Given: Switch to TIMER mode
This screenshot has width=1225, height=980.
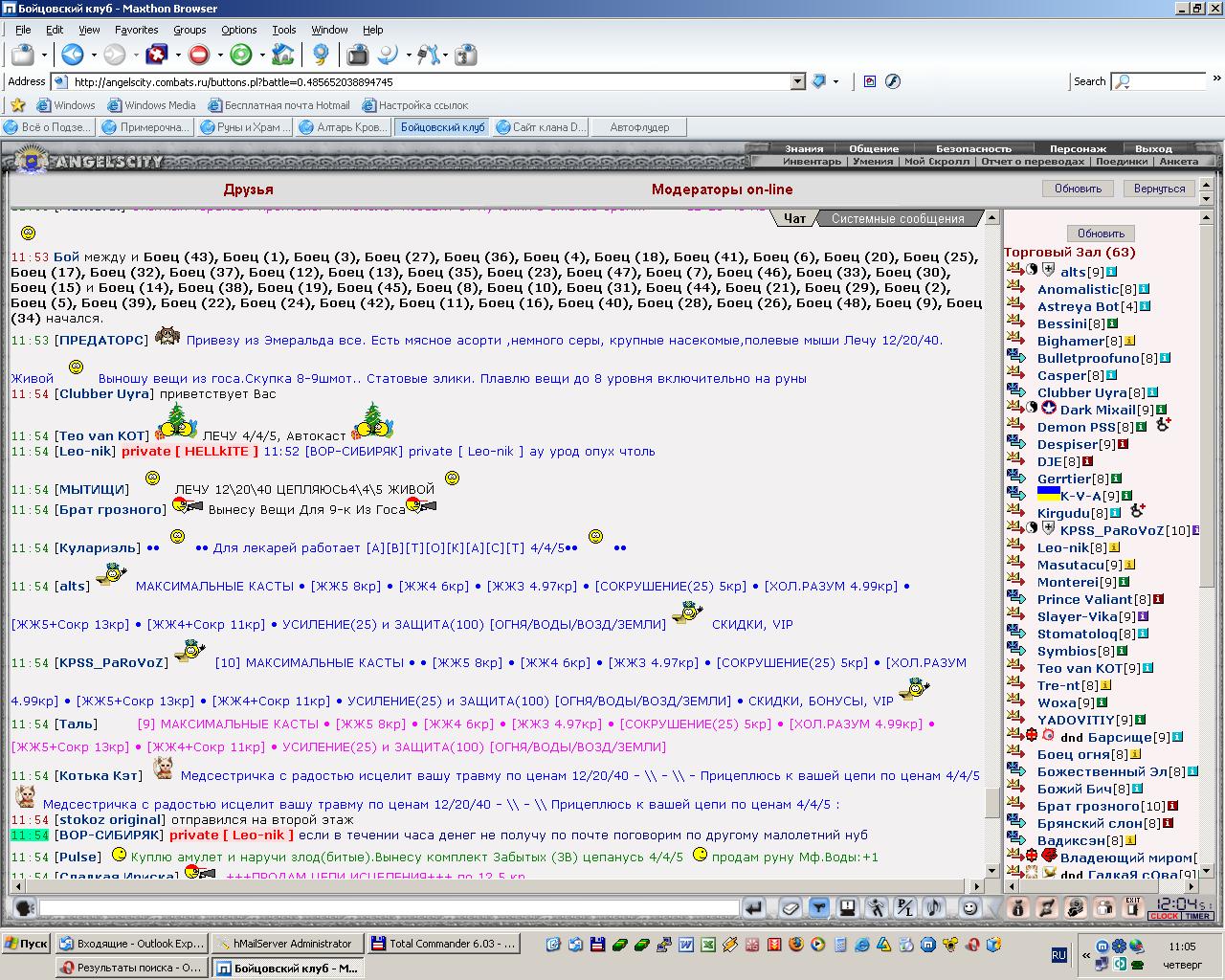Looking at the screenshot, I should [x=1197, y=916].
